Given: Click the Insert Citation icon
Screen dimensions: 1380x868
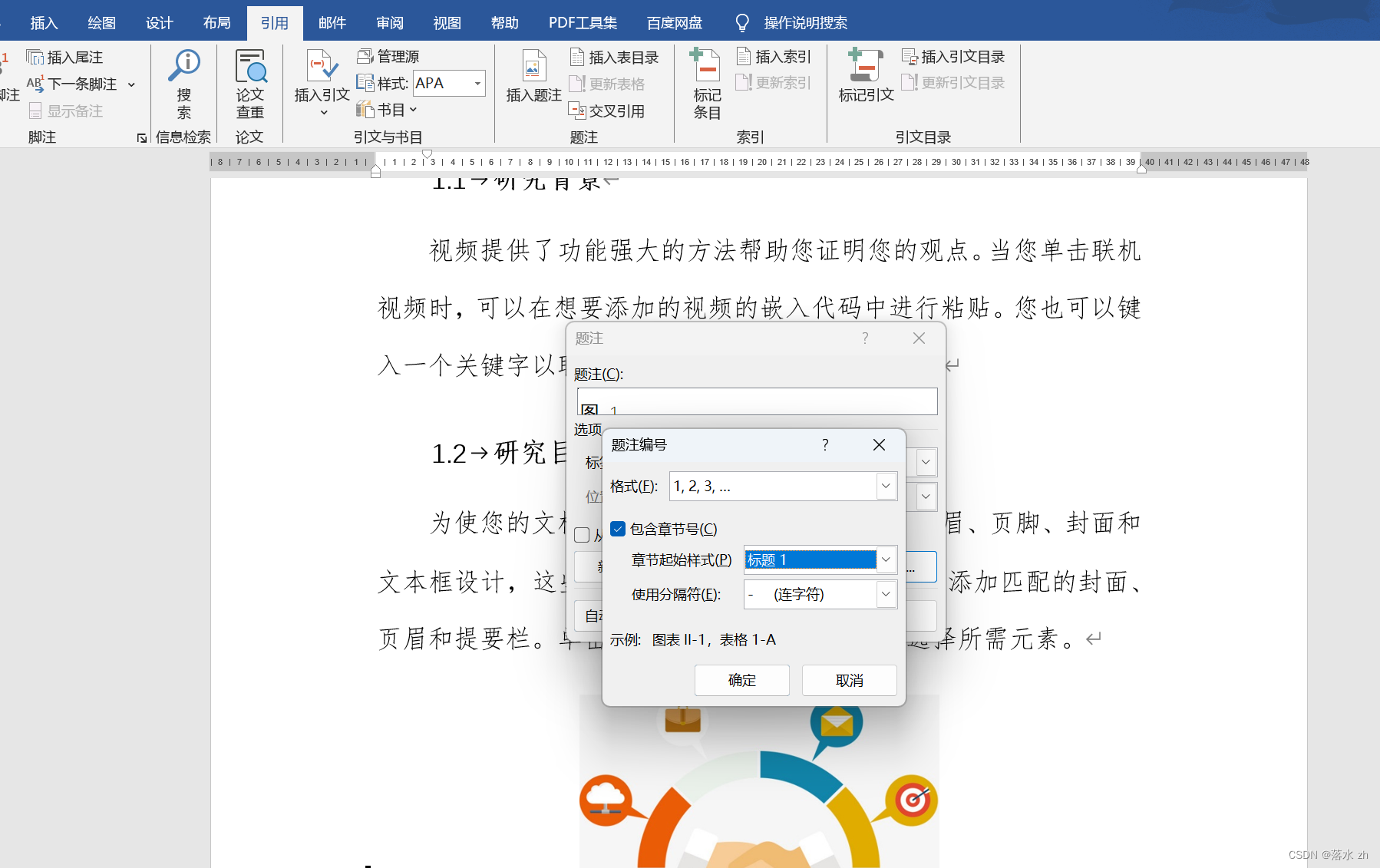Looking at the screenshot, I should click(x=322, y=66).
